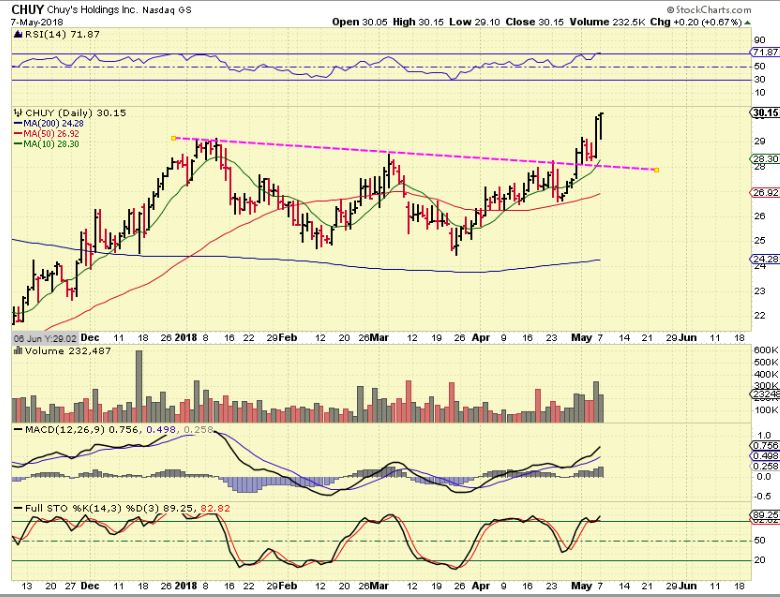Select the MA(200) 24.28 legend entry
The image size is (780, 597).
(x=49, y=123)
